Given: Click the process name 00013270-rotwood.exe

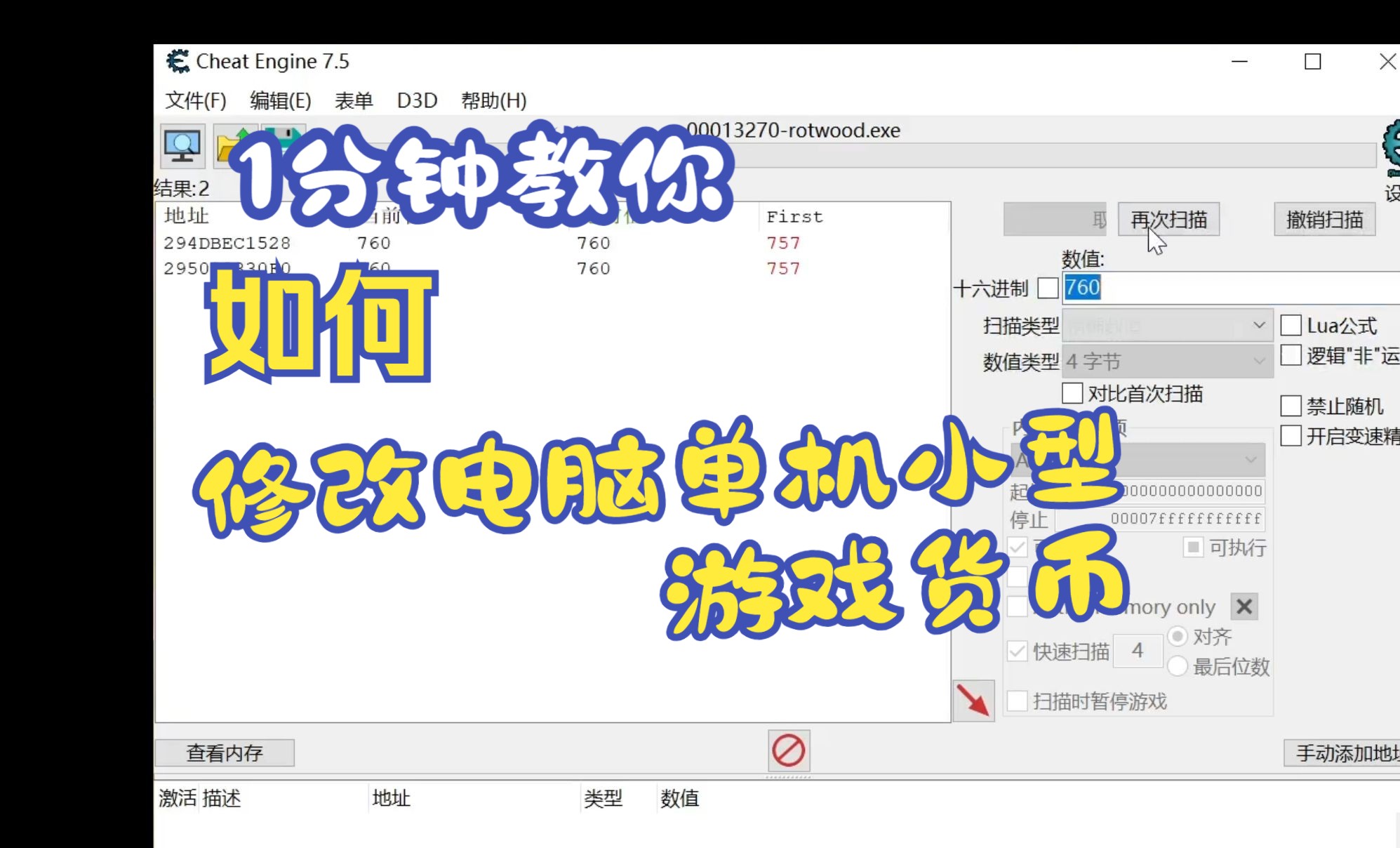Looking at the screenshot, I should (x=793, y=131).
